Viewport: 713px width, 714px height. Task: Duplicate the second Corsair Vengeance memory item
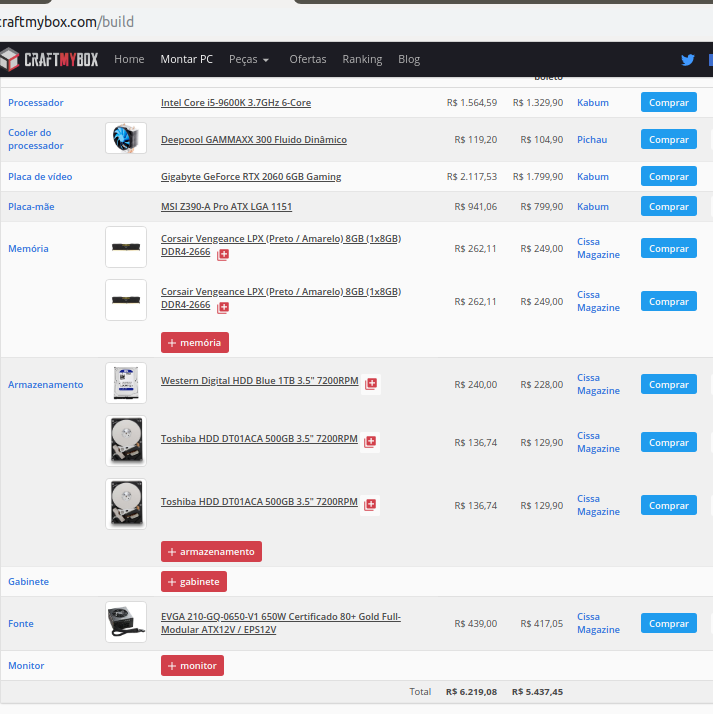pyautogui.click(x=223, y=307)
